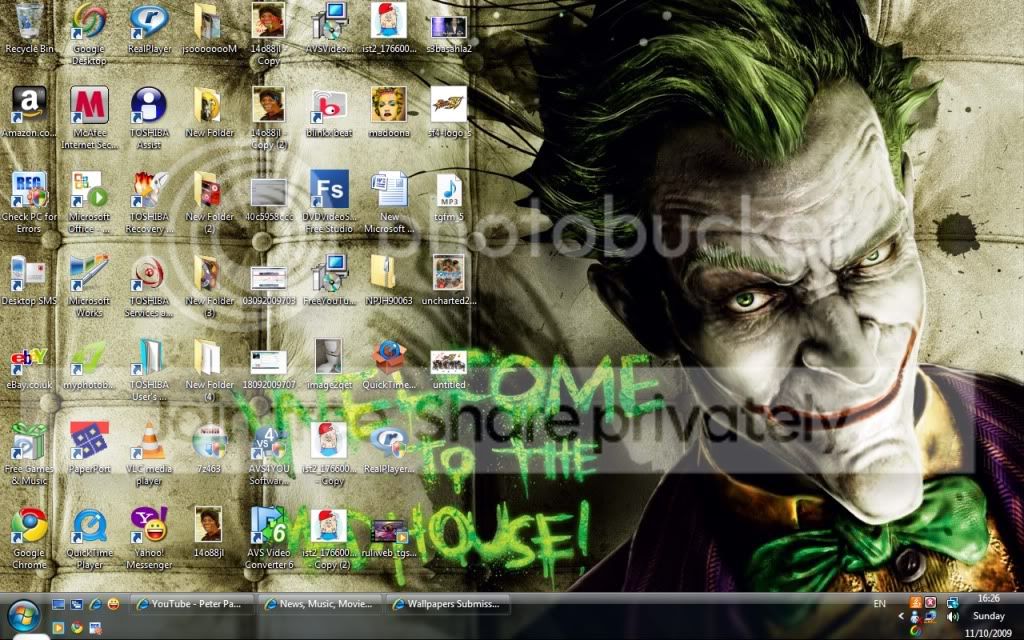Open the Recycle Bin desktop icon
Screen dimensions: 1024x640
[x=29, y=27]
